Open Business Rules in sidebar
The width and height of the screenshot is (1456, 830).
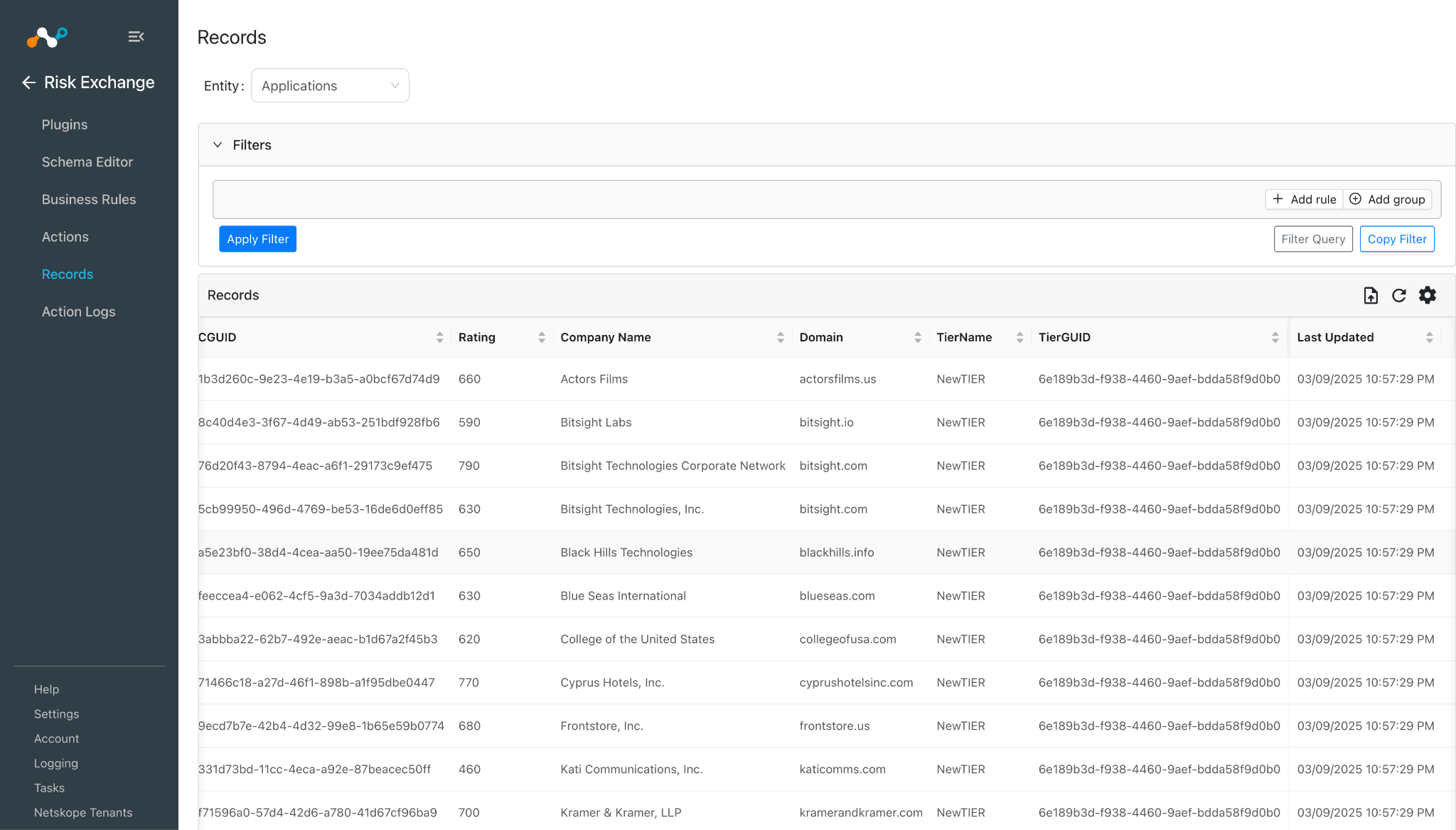(89, 200)
